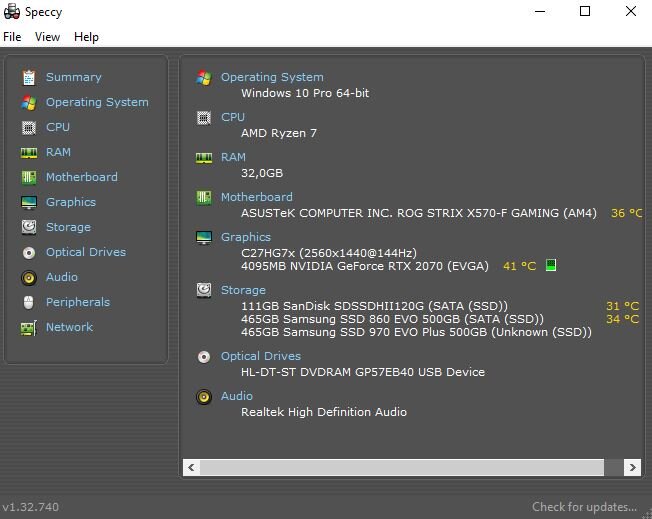652x519 pixels.
Task: Click the Graphics monitor icon in summary panel
Action: tap(204, 237)
